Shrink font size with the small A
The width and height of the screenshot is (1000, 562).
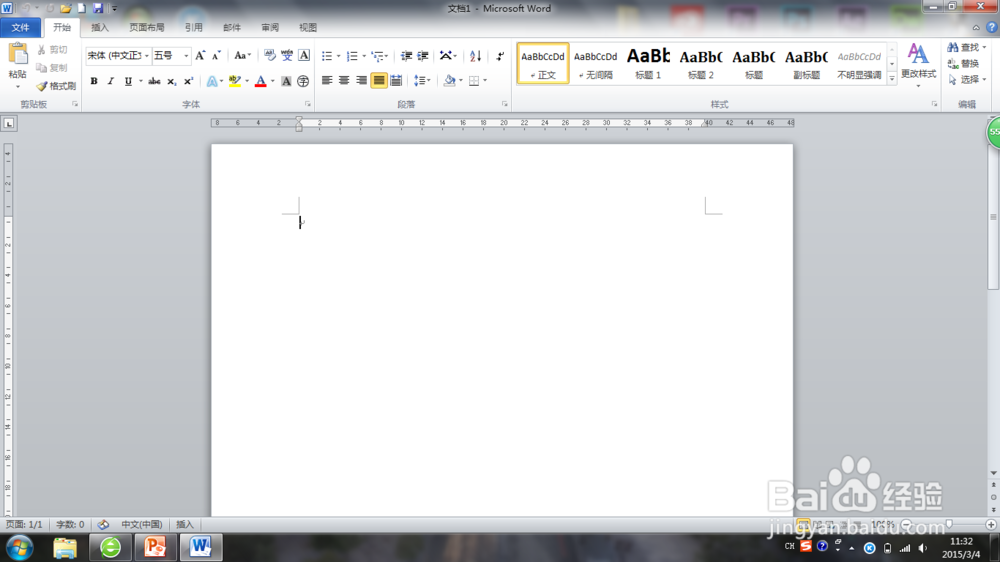point(216,56)
